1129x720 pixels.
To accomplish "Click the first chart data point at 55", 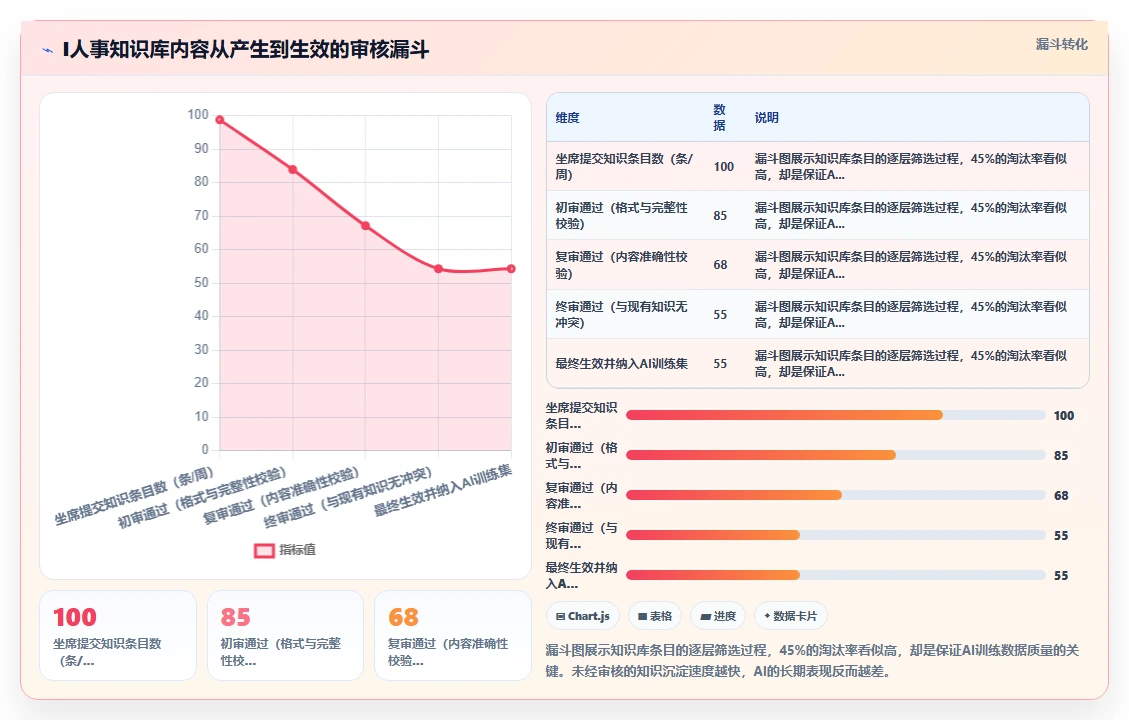I will pyautogui.click(x=438, y=269).
